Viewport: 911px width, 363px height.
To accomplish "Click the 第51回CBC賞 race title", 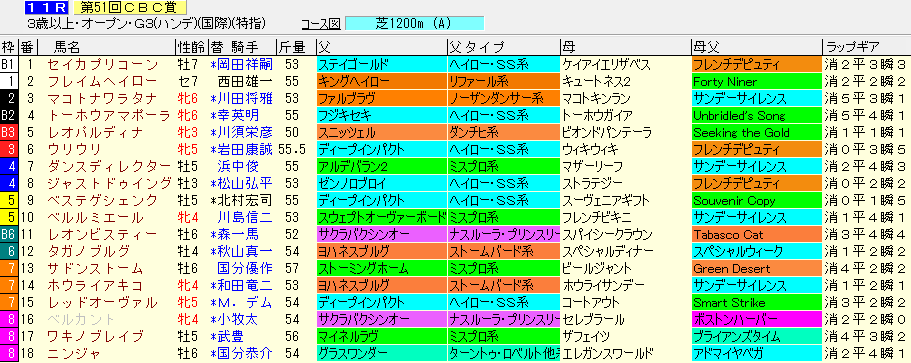I will 130,8.
